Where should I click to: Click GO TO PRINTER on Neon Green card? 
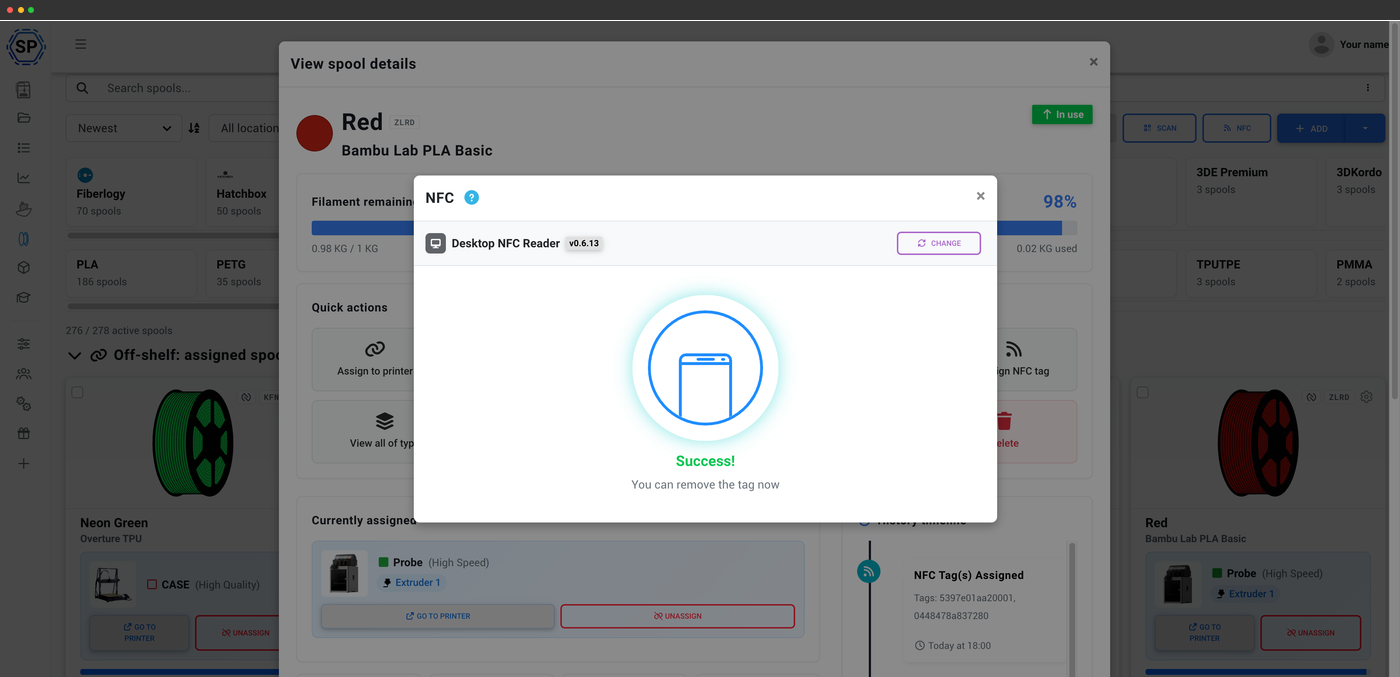(x=139, y=632)
